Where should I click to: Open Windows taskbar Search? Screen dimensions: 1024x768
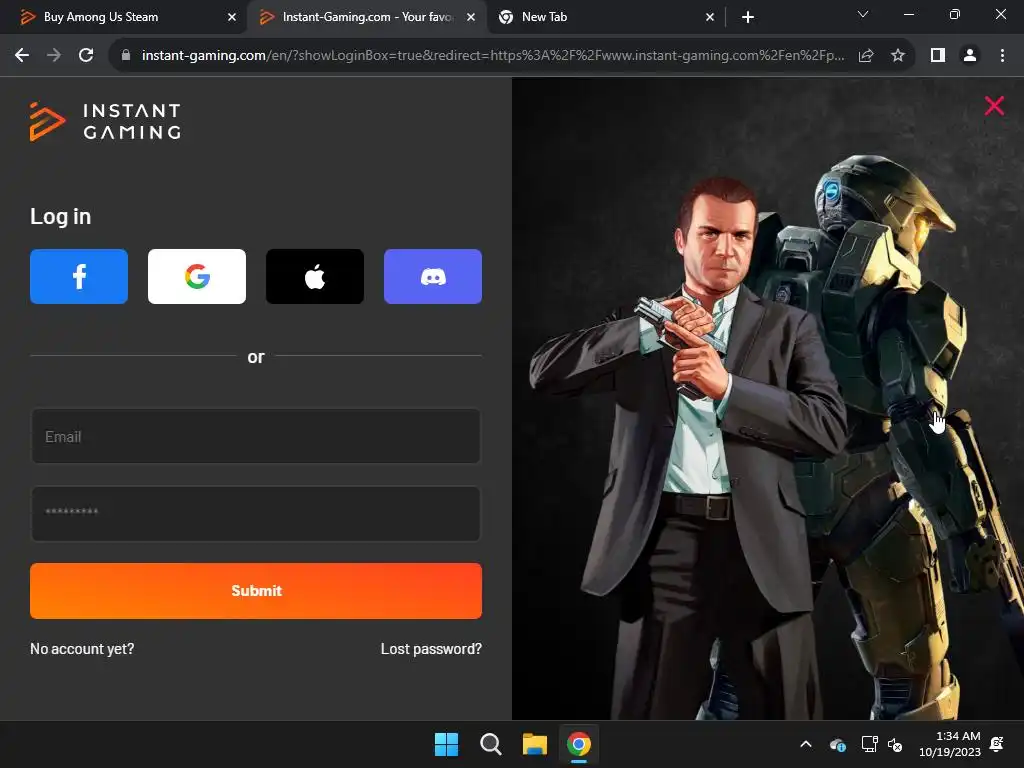pyautogui.click(x=490, y=744)
